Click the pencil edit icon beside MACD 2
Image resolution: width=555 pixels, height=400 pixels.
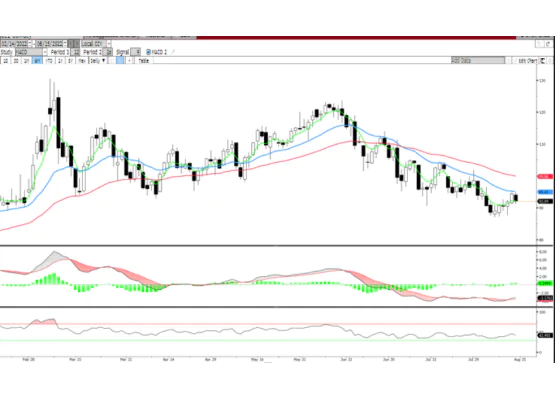click(x=173, y=52)
